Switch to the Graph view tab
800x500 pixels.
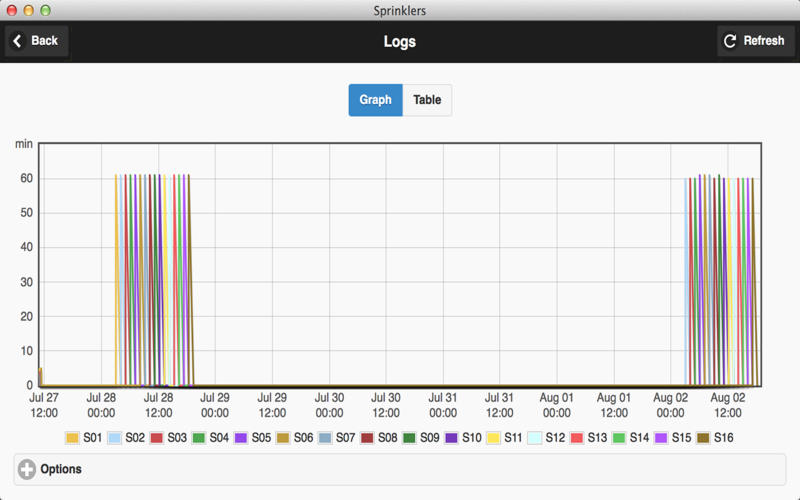376,100
